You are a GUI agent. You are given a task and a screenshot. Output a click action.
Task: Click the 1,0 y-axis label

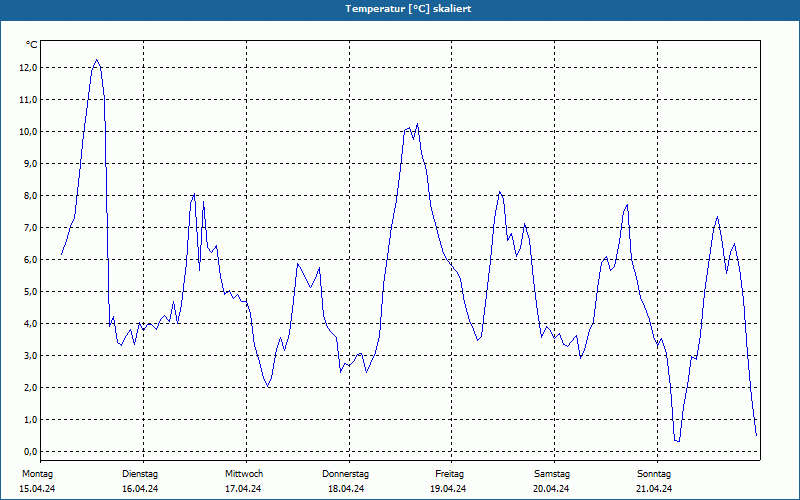click(29, 419)
